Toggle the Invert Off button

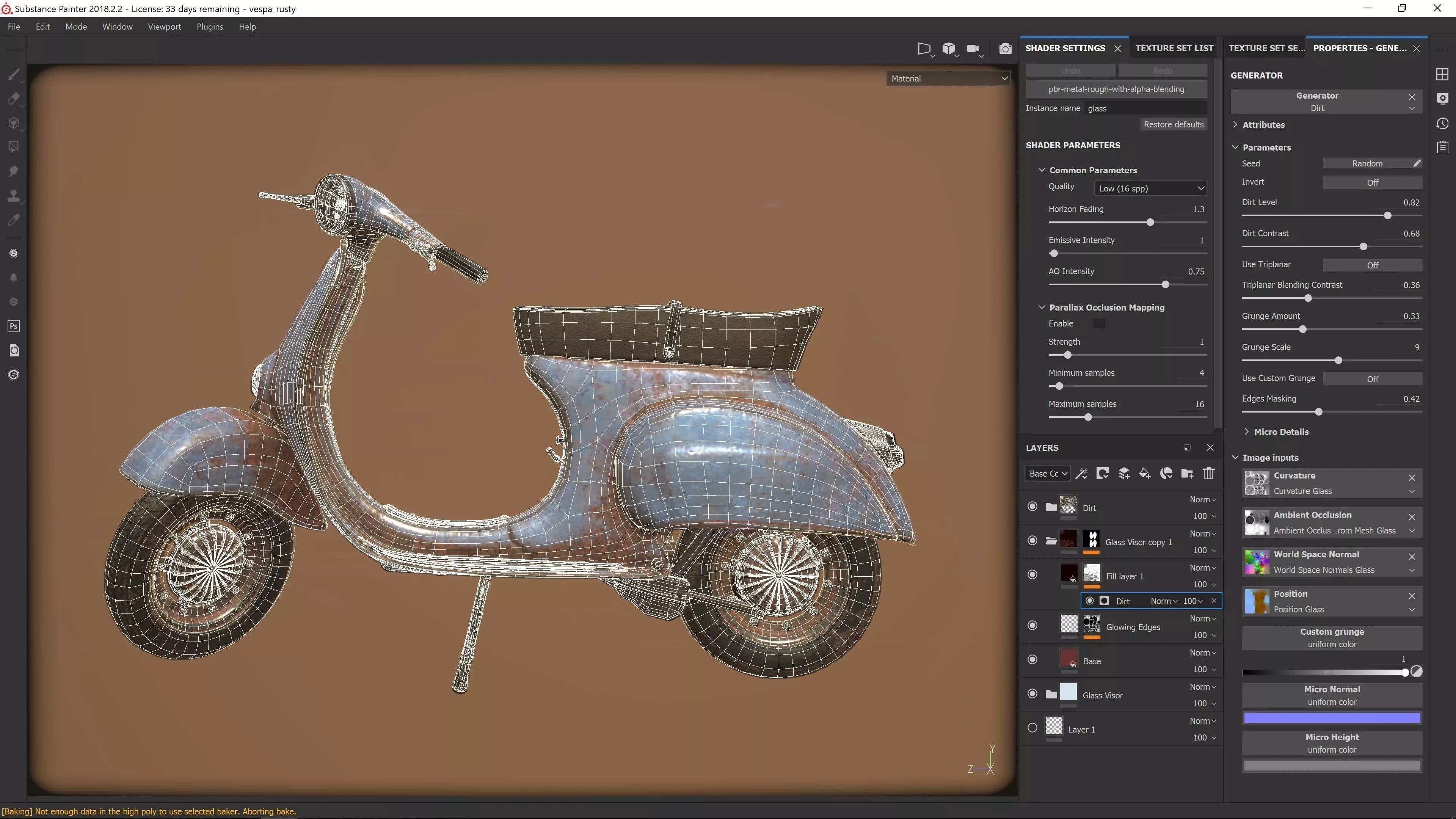[1372, 182]
